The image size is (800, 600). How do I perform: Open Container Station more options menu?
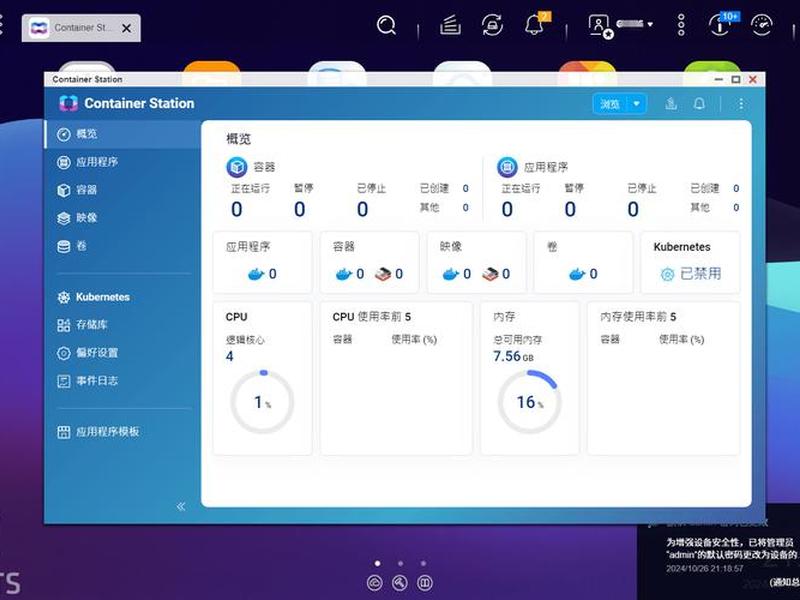[x=741, y=104]
